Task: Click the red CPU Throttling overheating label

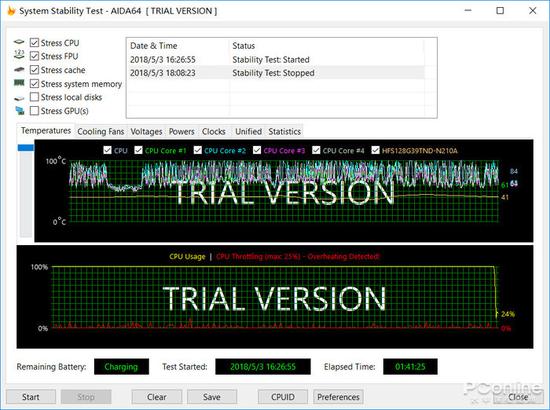Action: click(x=297, y=256)
